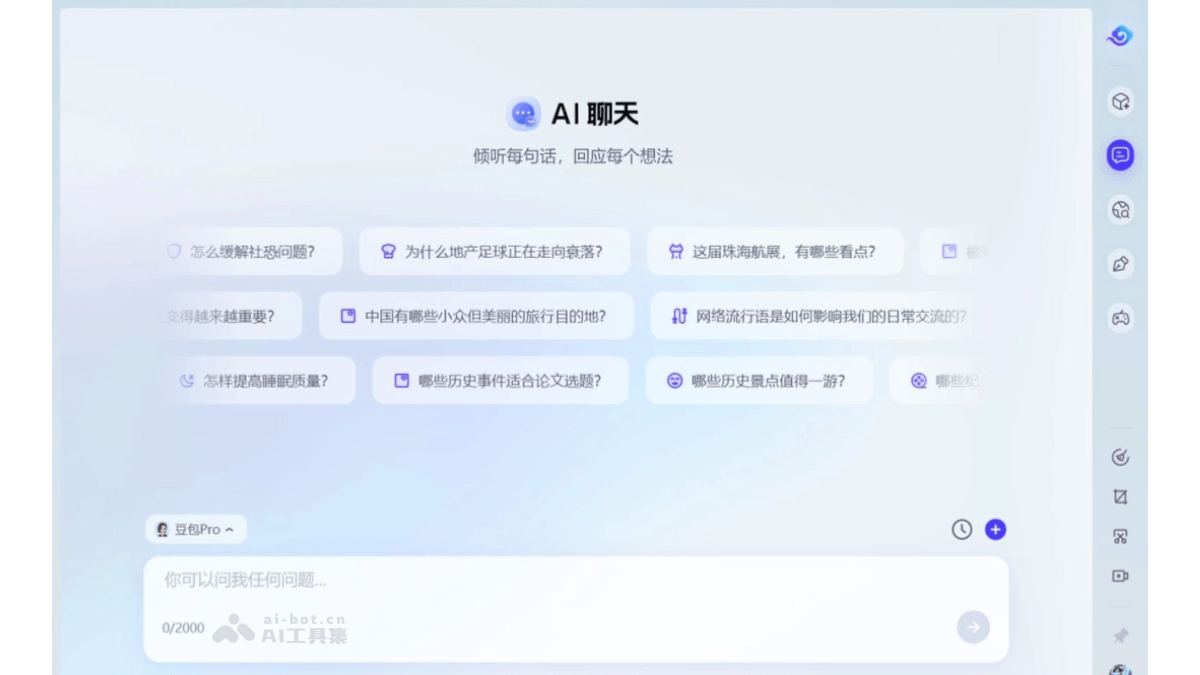Select the "这届珠海航展，有哪些看点?" suggestion
The width and height of the screenshot is (1200, 675).
point(778,252)
